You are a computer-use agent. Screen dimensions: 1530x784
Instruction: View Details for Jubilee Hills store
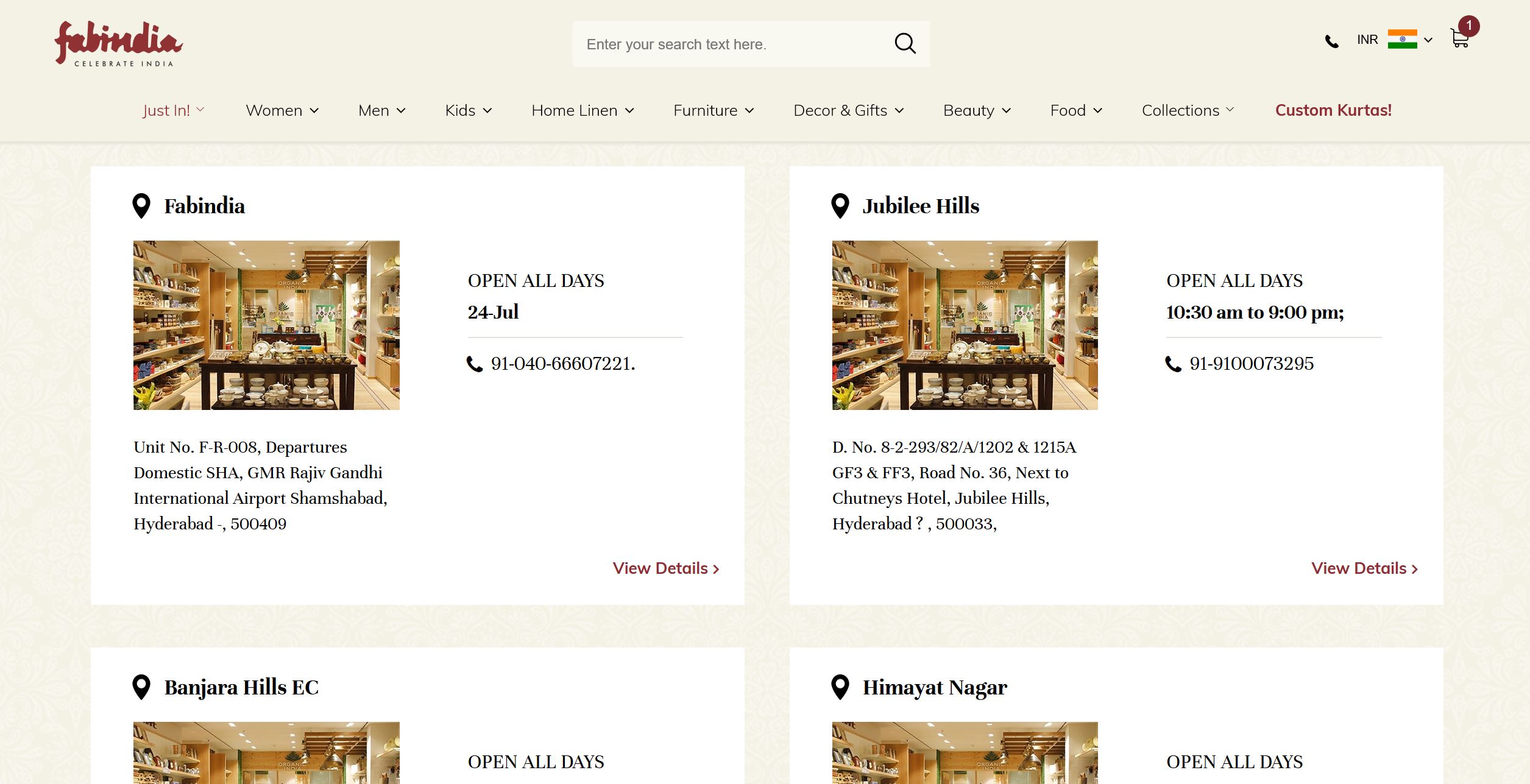[1364, 568]
